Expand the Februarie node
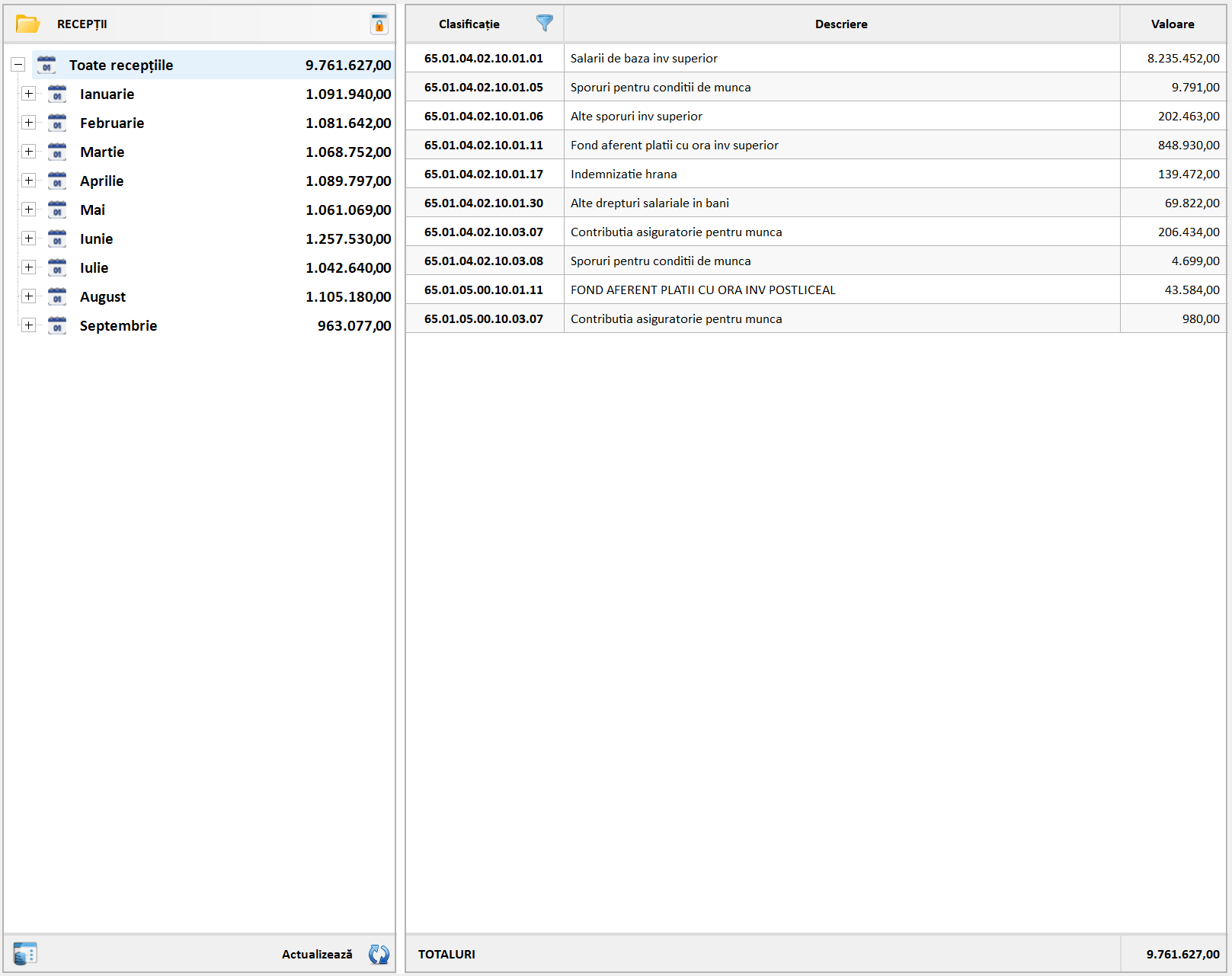 pyautogui.click(x=29, y=123)
